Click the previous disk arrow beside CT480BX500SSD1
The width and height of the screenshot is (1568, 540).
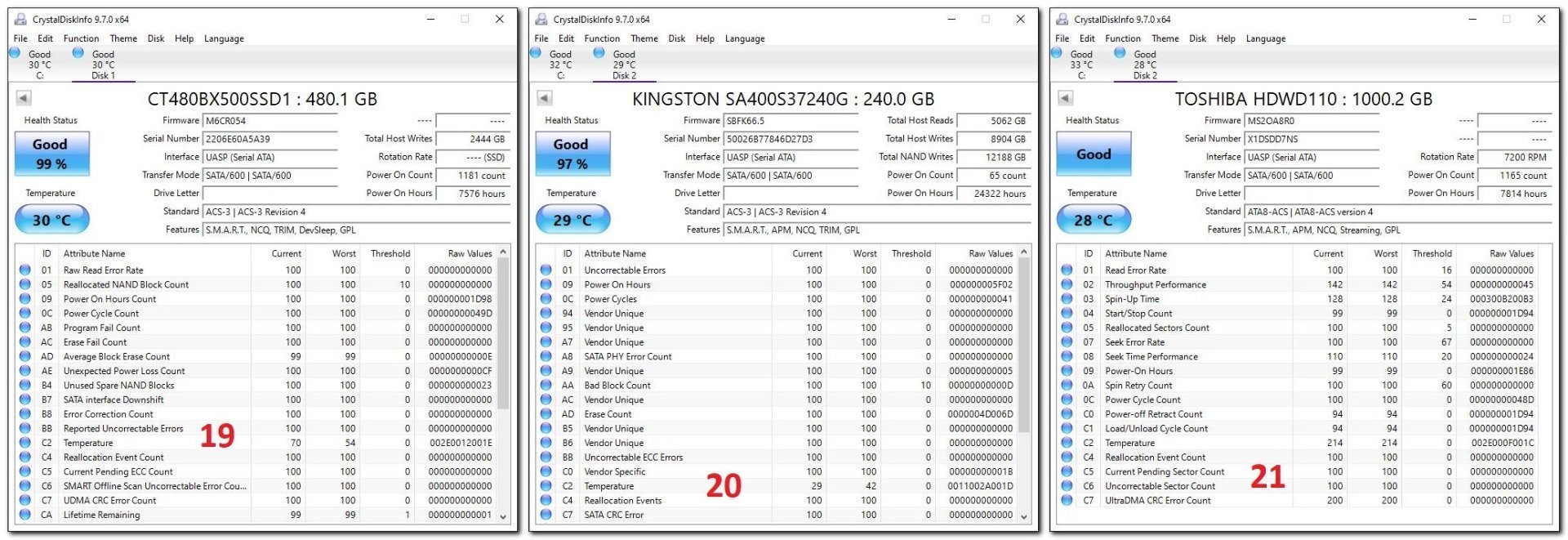[x=24, y=98]
